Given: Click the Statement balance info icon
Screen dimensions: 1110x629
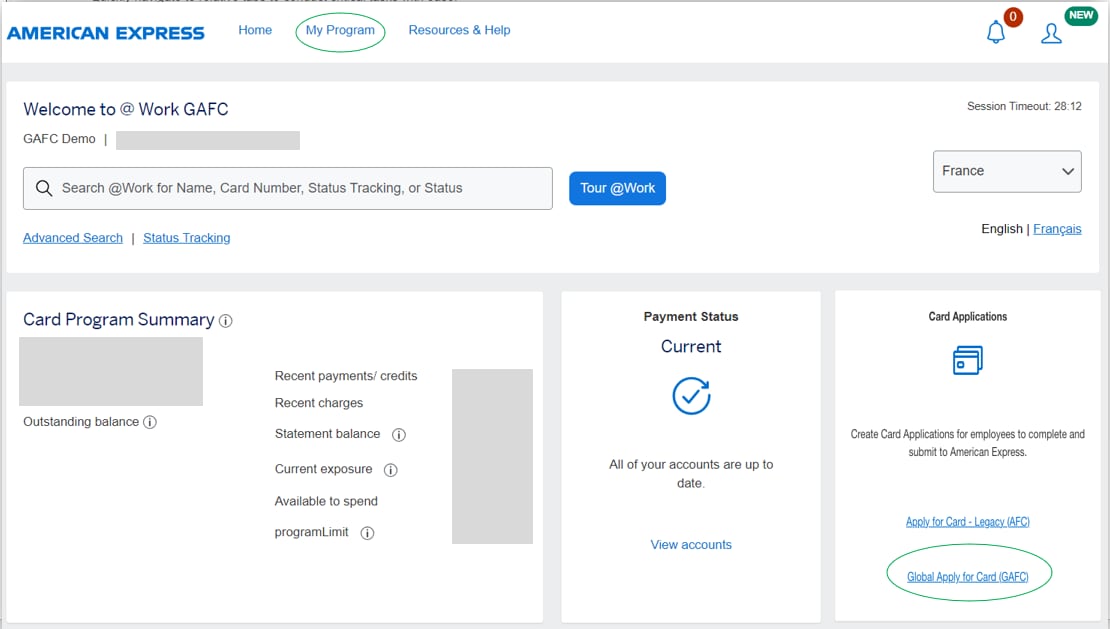Looking at the screenshot, I should (x=398, y=435).
